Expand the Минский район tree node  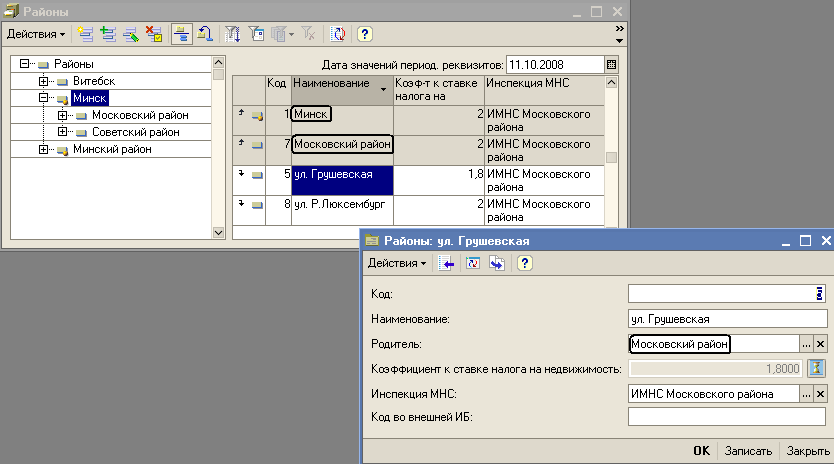pyautogui.click(x=44, y=149)
